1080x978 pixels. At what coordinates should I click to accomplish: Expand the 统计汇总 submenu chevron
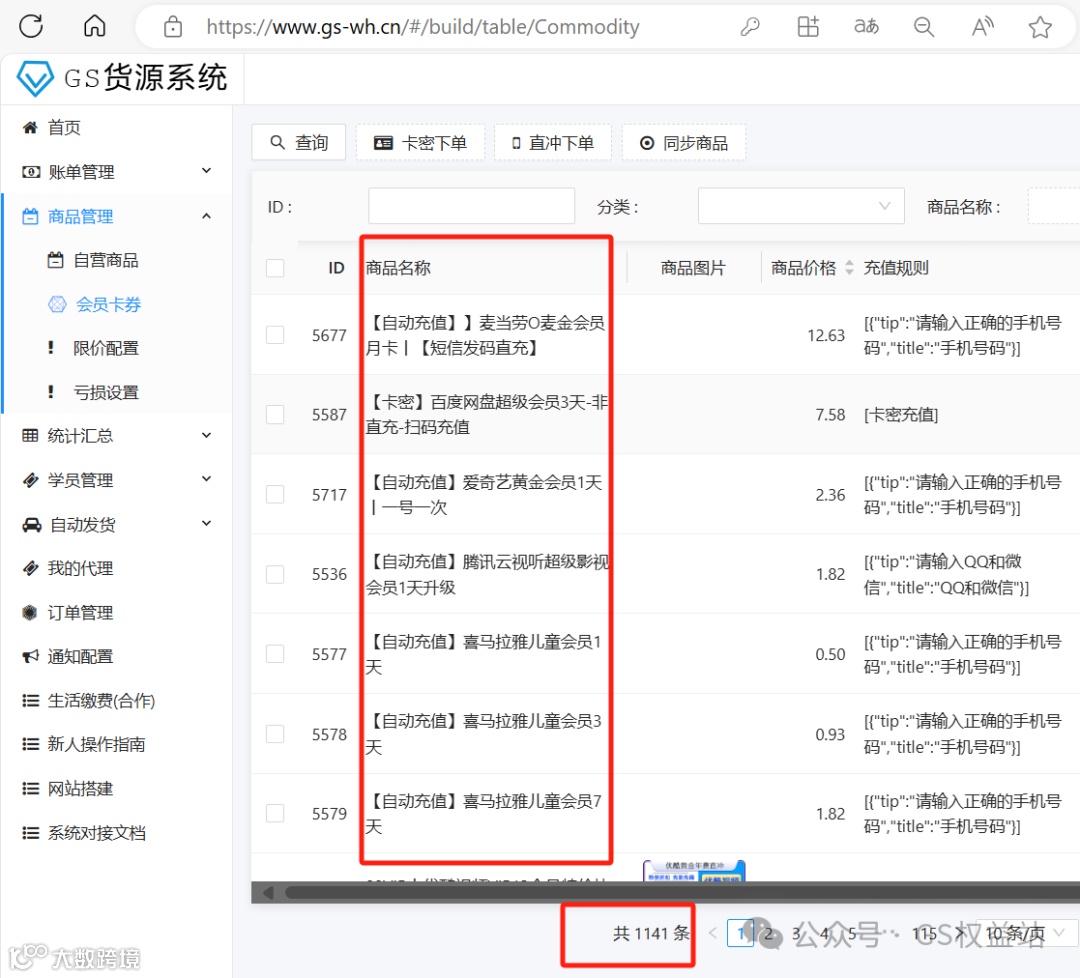[206, 435]
